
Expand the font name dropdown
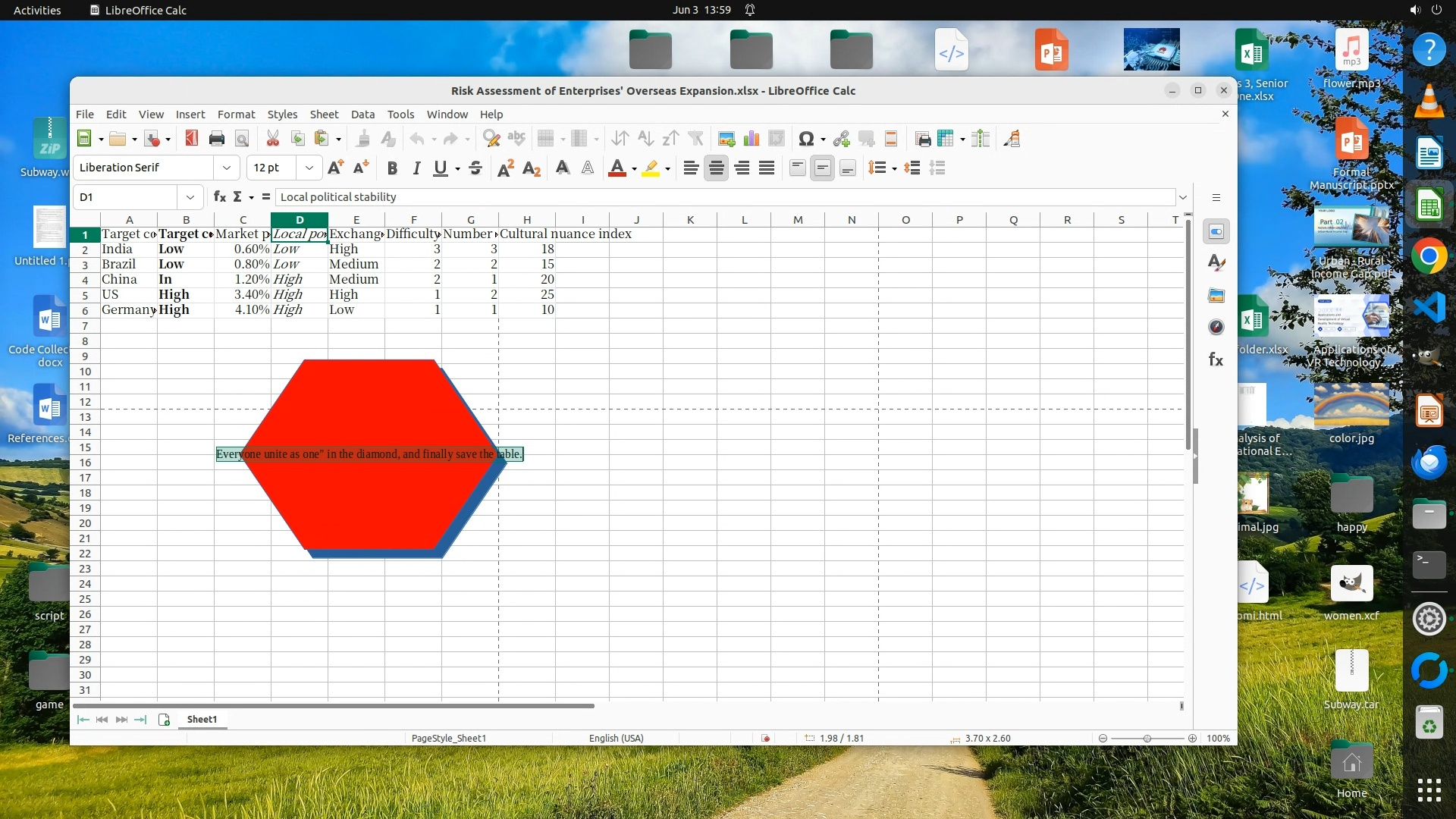pos(226,168)
